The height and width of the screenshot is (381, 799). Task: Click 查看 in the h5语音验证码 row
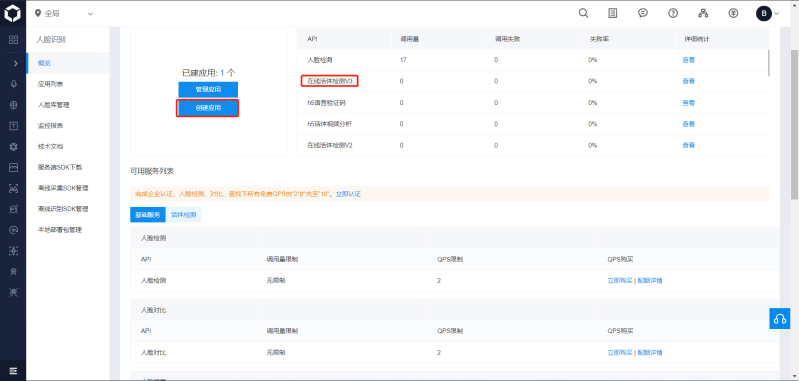(688, 103)
